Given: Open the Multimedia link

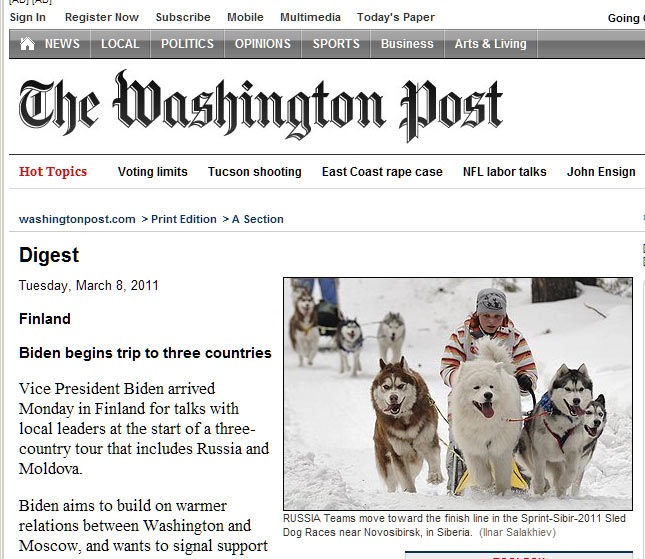Looking at the screenshot, I should click(310, 17).
